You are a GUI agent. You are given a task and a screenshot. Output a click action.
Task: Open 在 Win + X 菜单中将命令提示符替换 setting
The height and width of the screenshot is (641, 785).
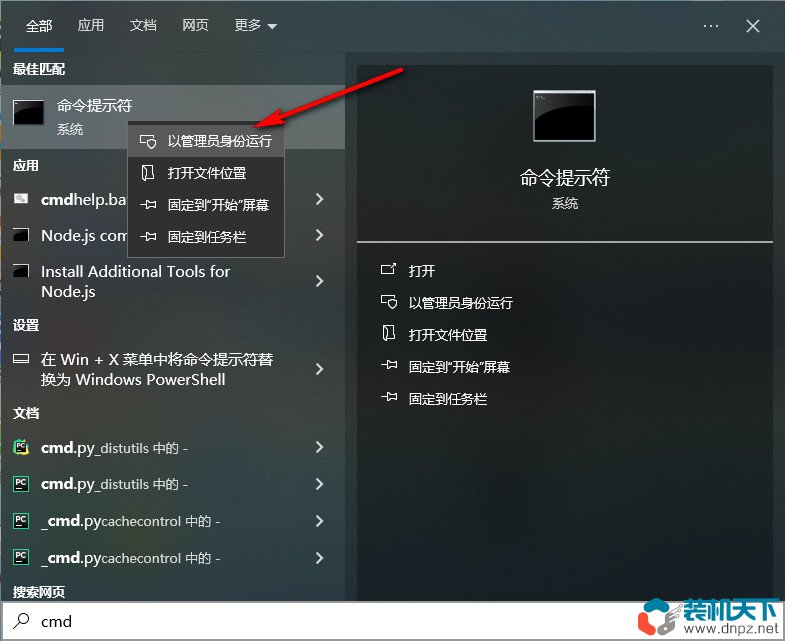[x=157, y=369]
